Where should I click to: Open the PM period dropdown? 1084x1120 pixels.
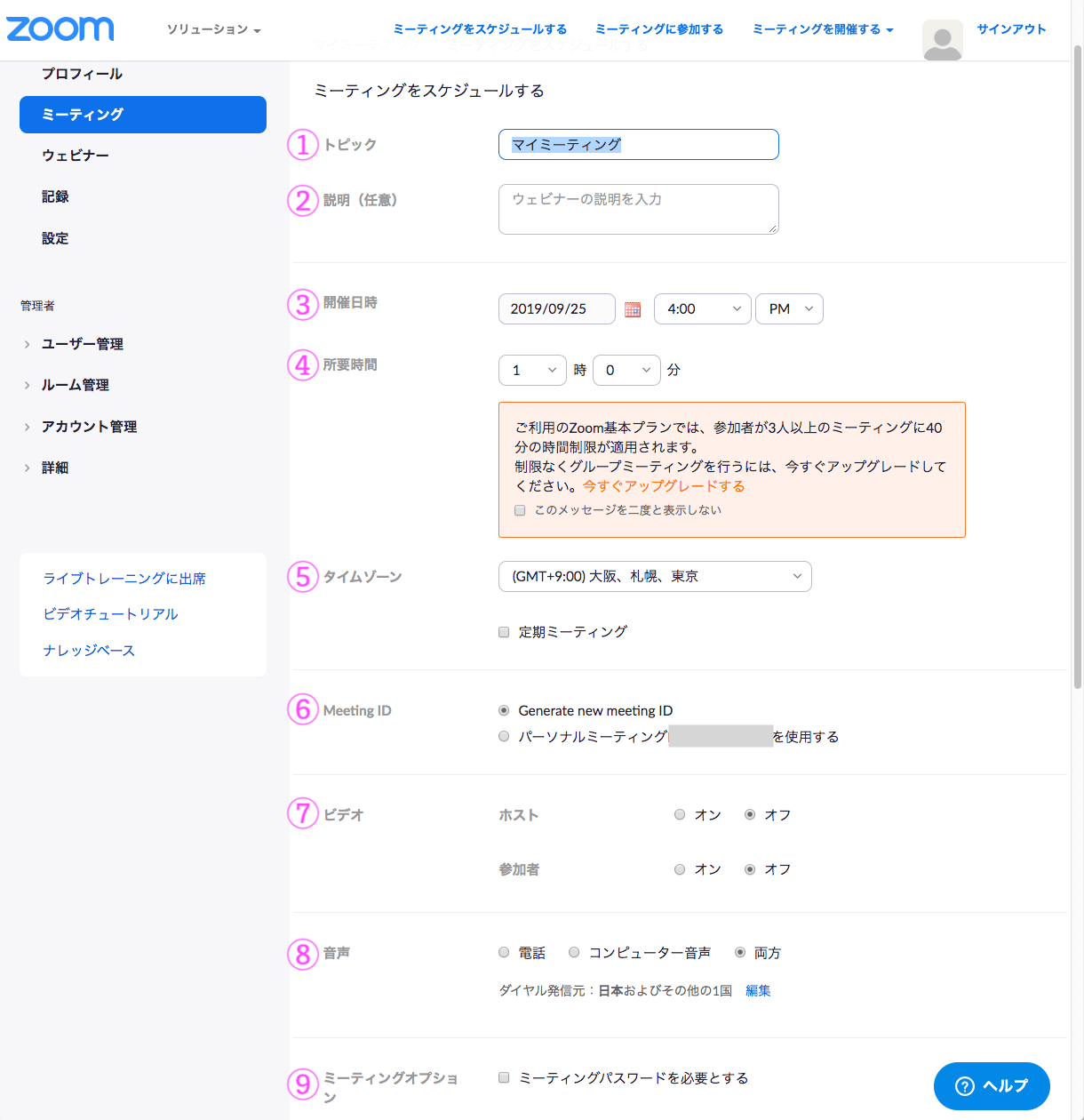(789, 309)
